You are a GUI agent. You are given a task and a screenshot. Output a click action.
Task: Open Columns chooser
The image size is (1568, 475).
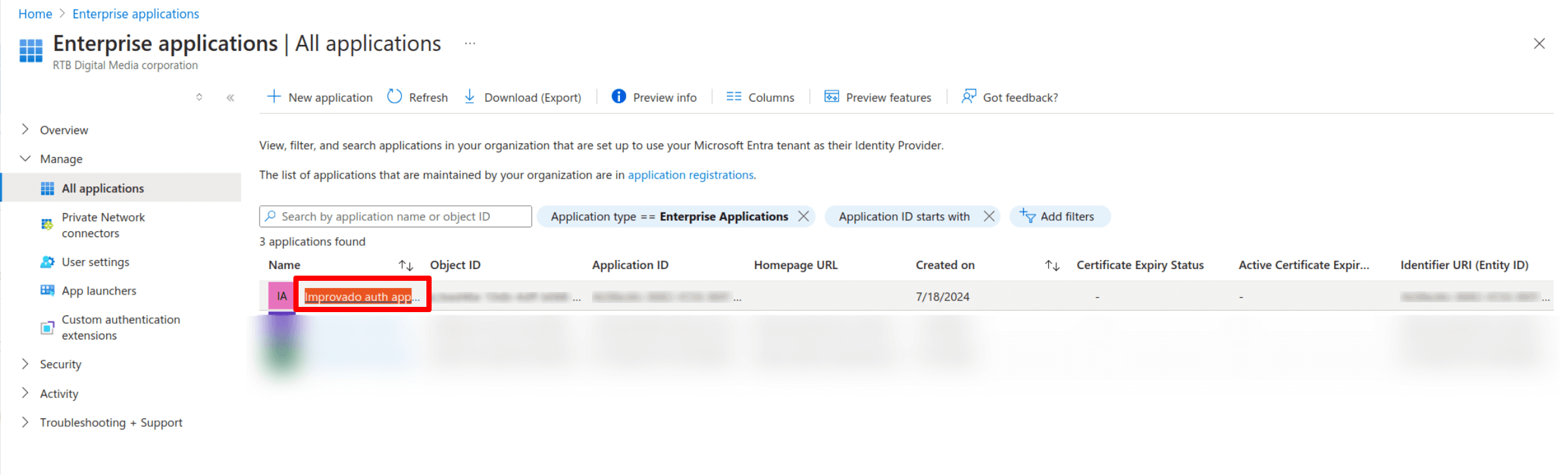click(760, 97)
